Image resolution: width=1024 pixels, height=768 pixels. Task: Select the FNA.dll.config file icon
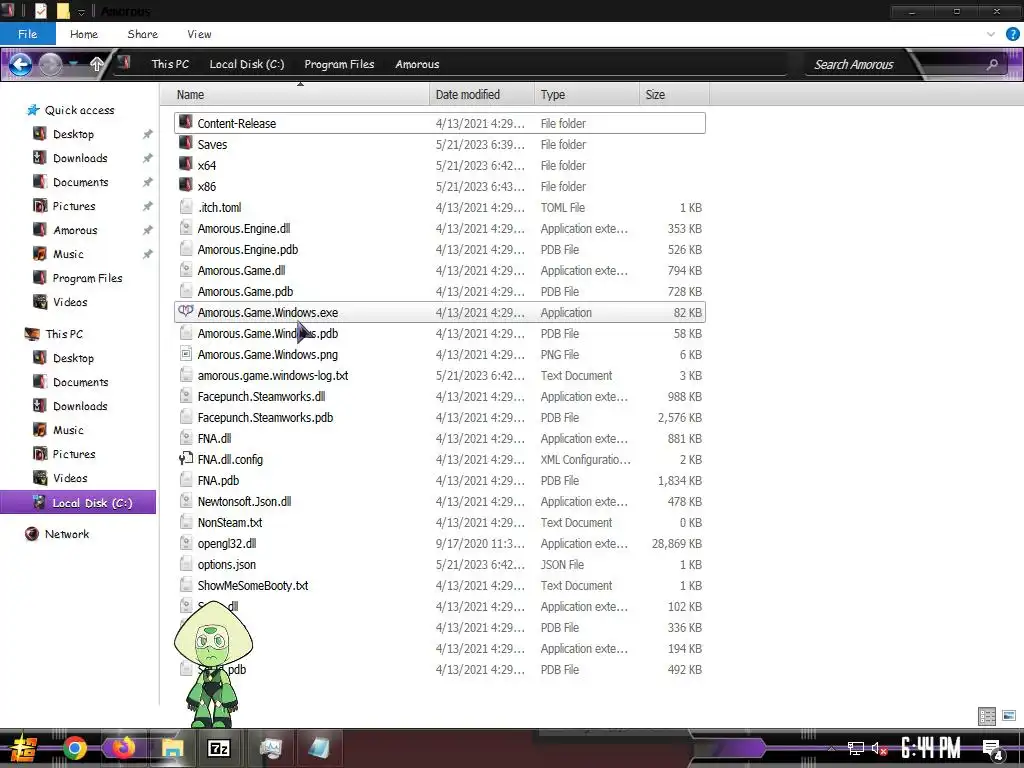click(x=186, y=458)
